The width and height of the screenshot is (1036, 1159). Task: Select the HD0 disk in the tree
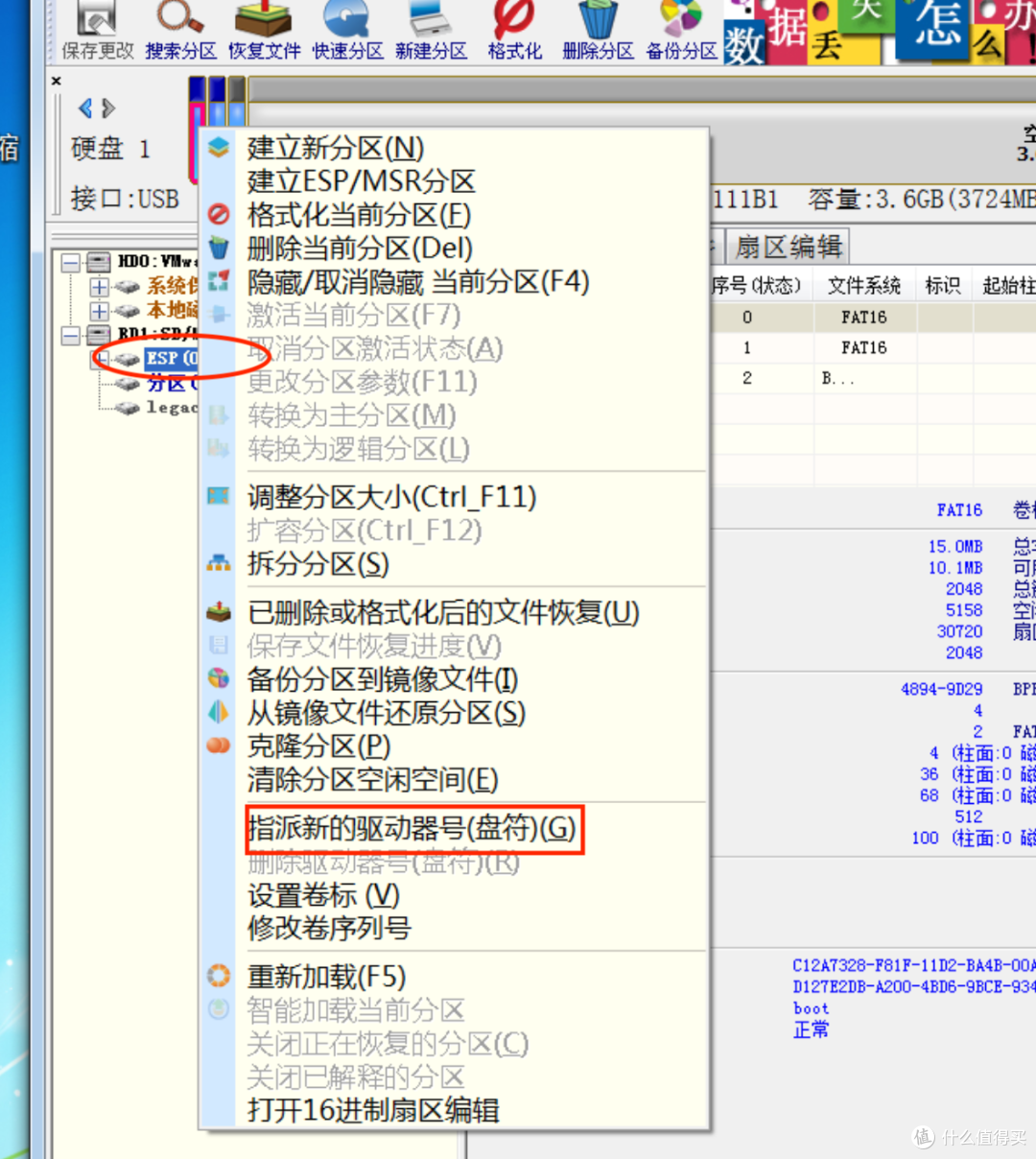pos(157,261)
